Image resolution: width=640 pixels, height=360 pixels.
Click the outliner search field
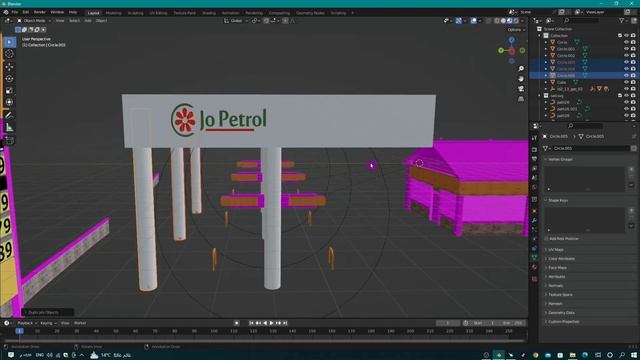click(x=581, y=20)
